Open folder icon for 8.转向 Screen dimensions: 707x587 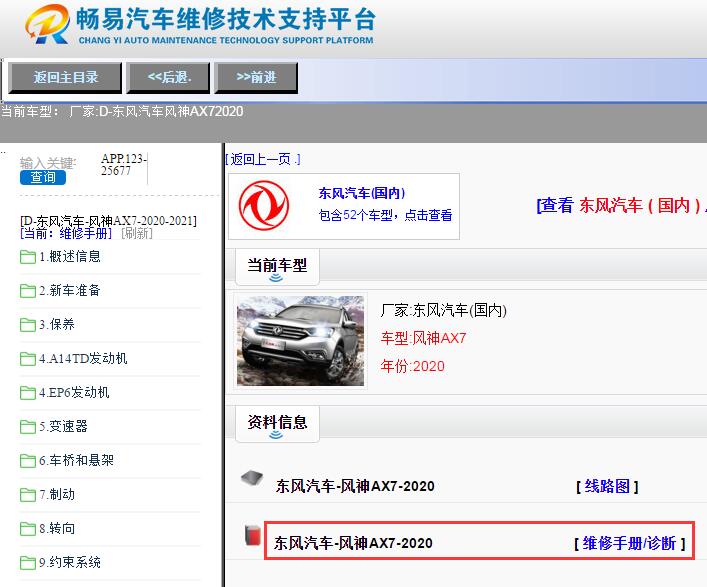click(28, 528)
